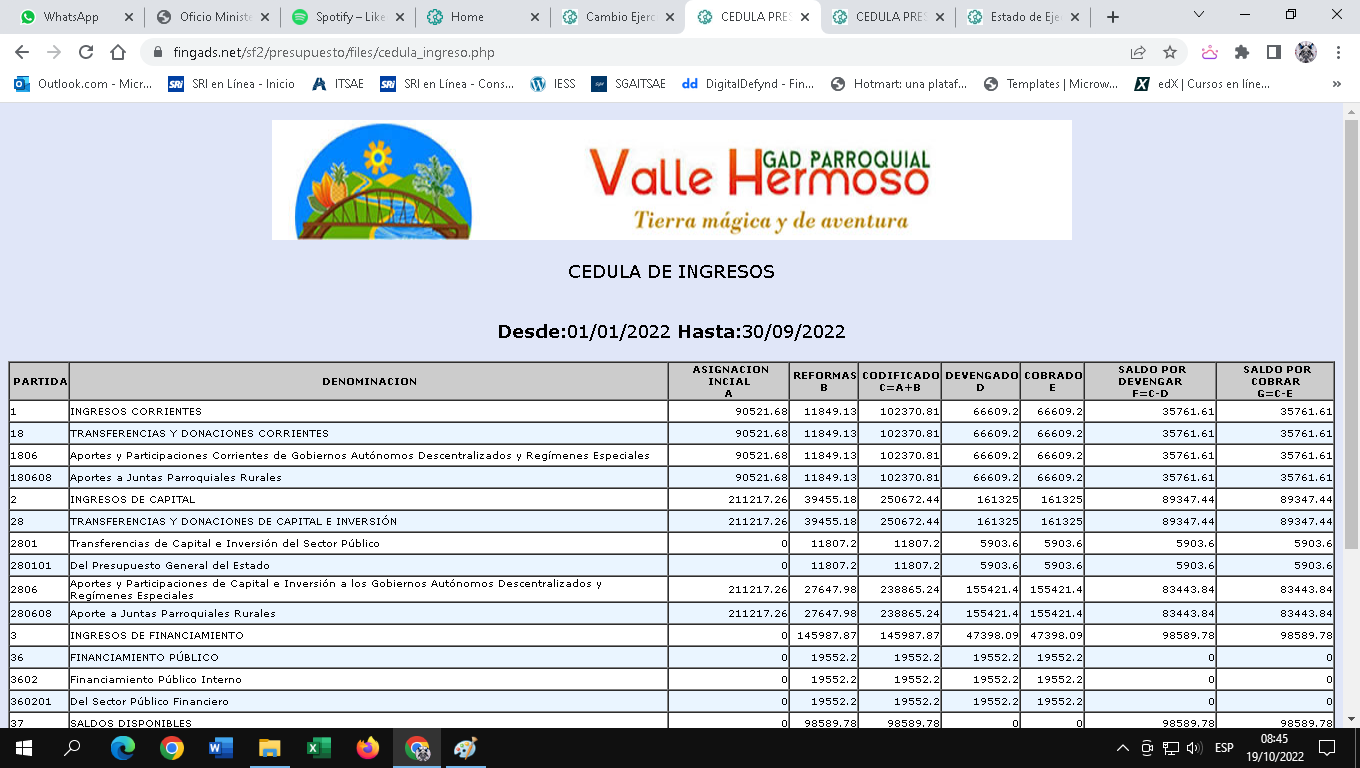The image size is (1360, 768).
Task: Click the share page icon in address bar
Action: click(x=1138, y=53)
